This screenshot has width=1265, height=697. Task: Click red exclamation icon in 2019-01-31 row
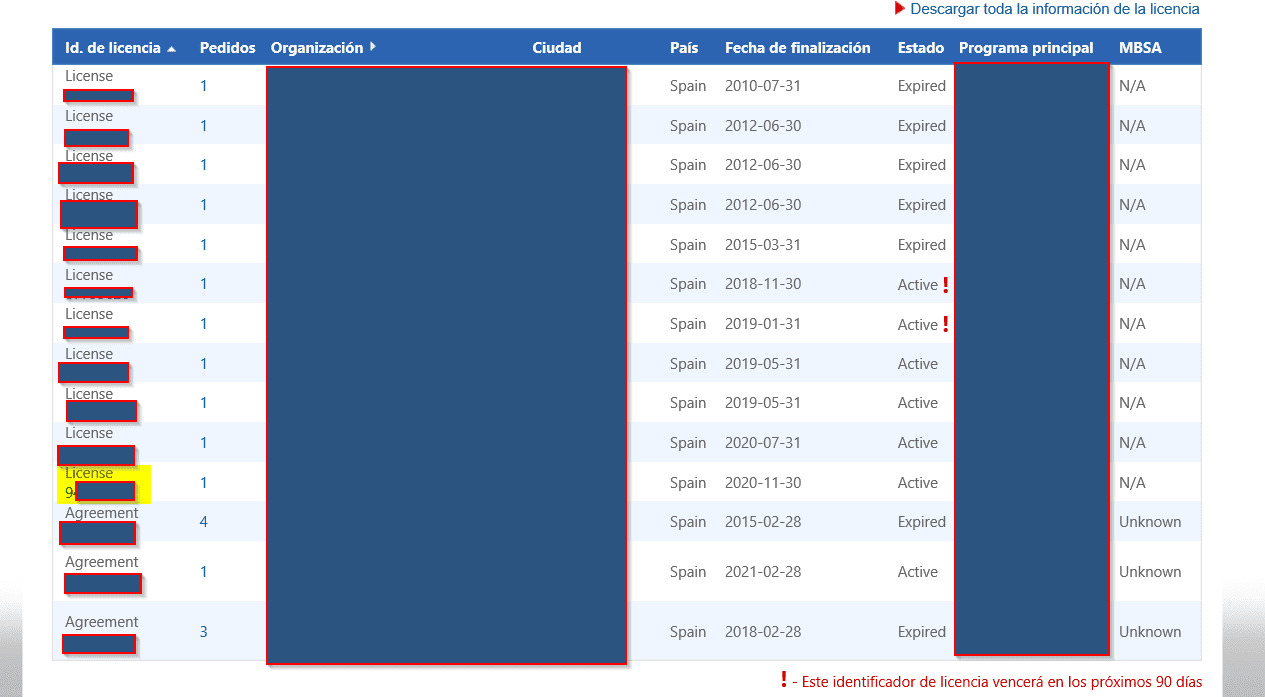tap(945, 324)
